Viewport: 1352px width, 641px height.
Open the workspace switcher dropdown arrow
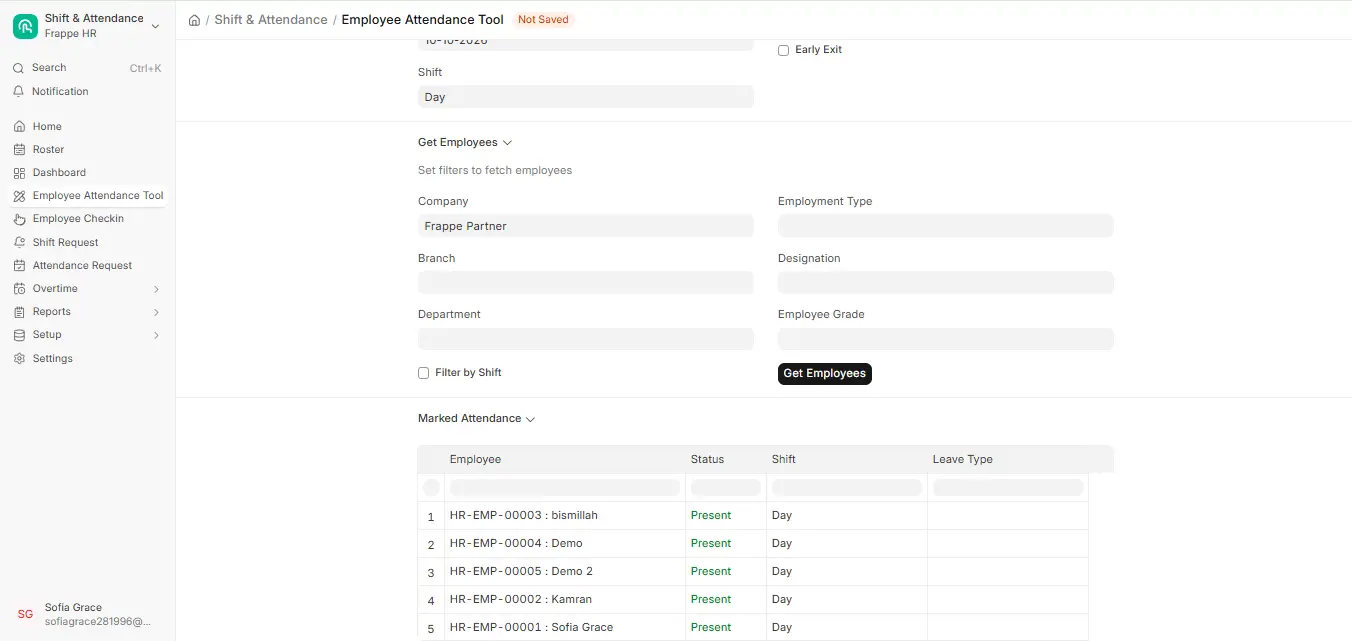tap(155, 26)
